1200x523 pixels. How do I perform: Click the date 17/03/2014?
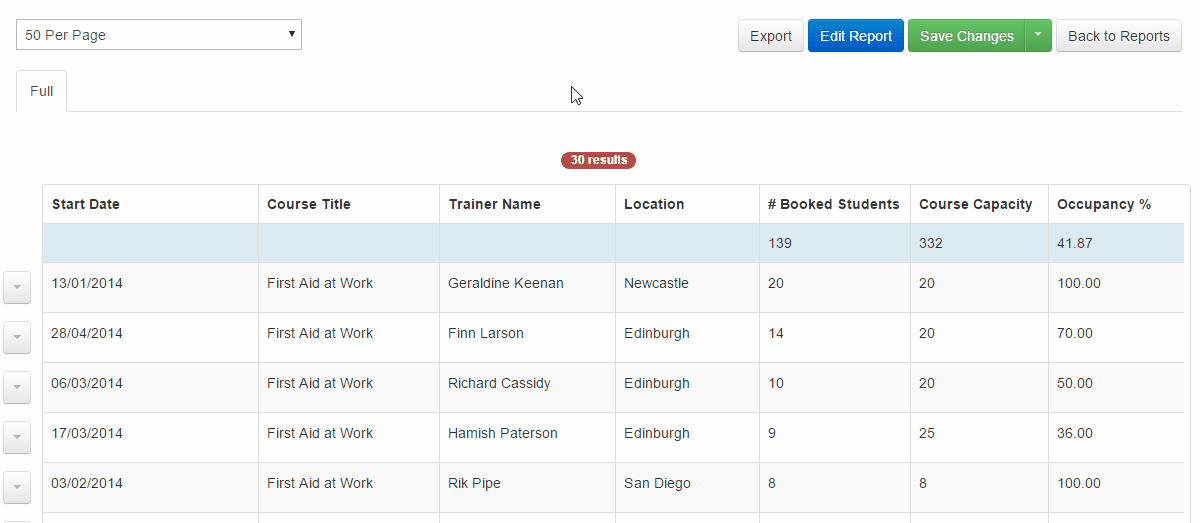tap(87, 433)
